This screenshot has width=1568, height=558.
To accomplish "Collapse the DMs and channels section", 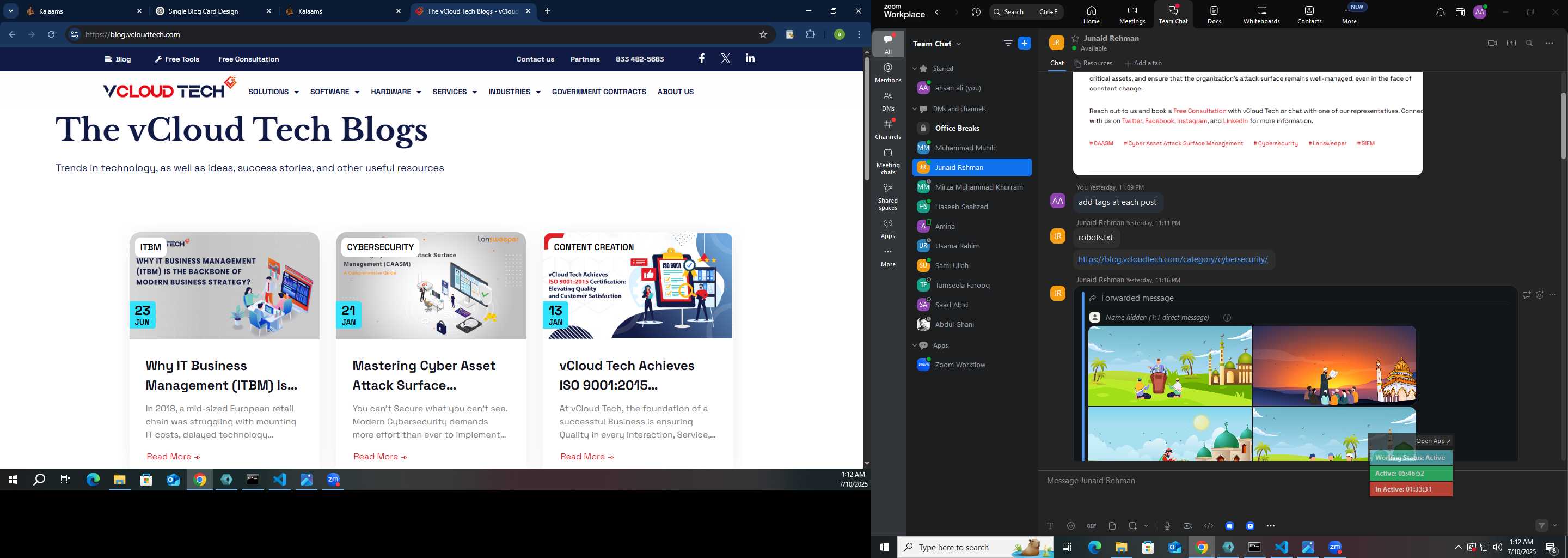I will [x=914, y=109].
